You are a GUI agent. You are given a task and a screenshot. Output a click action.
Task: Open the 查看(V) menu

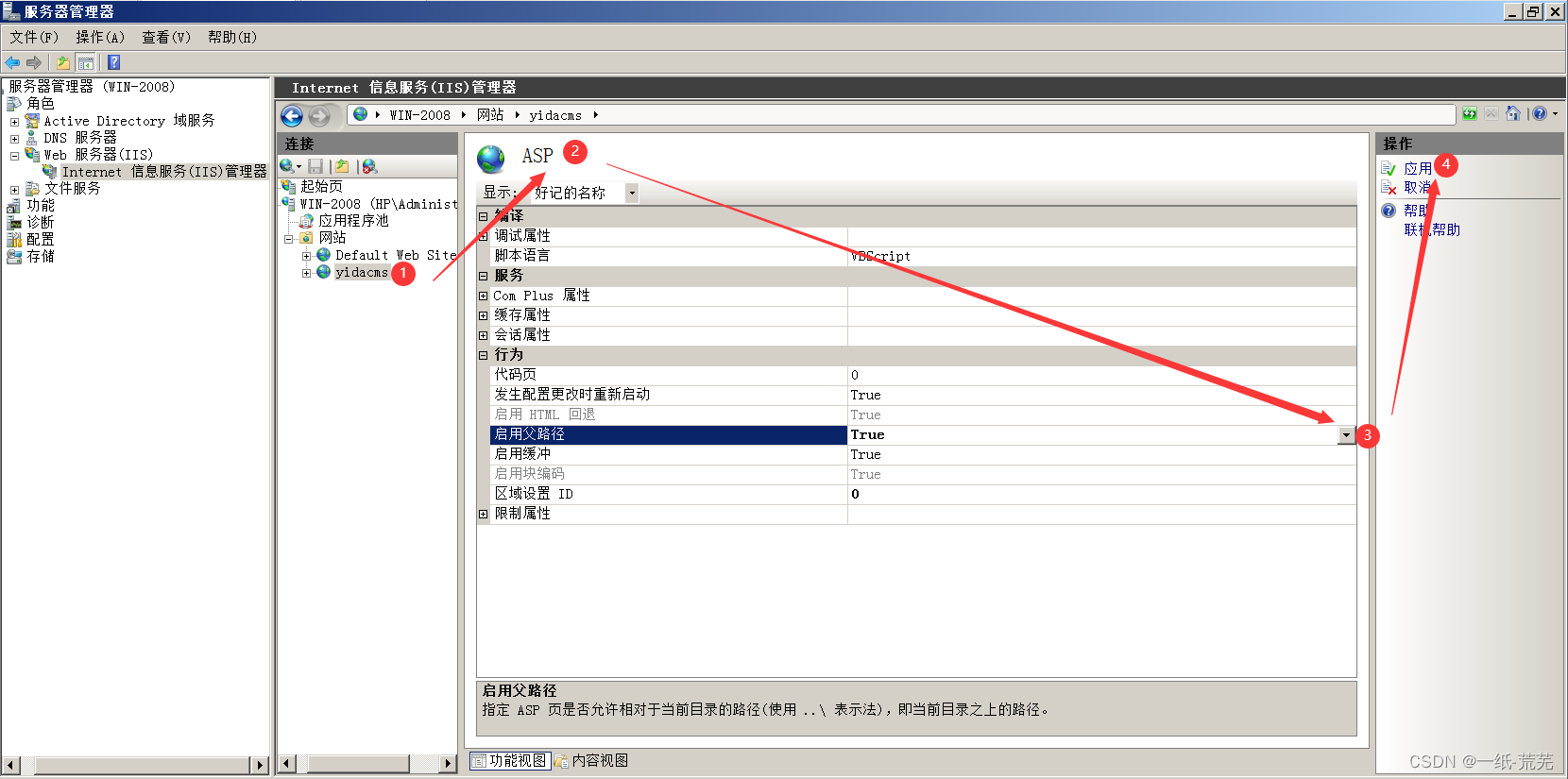pos(166,37)
